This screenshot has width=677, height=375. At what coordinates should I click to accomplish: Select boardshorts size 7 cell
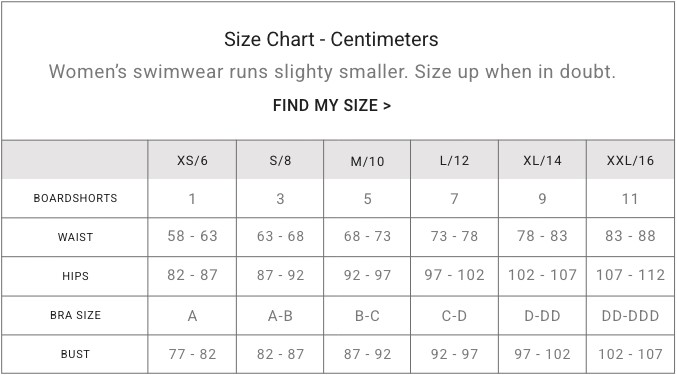454,199
